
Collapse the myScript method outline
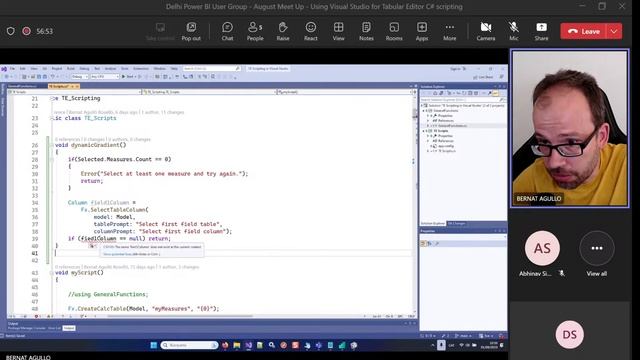(x=51, y=273)
